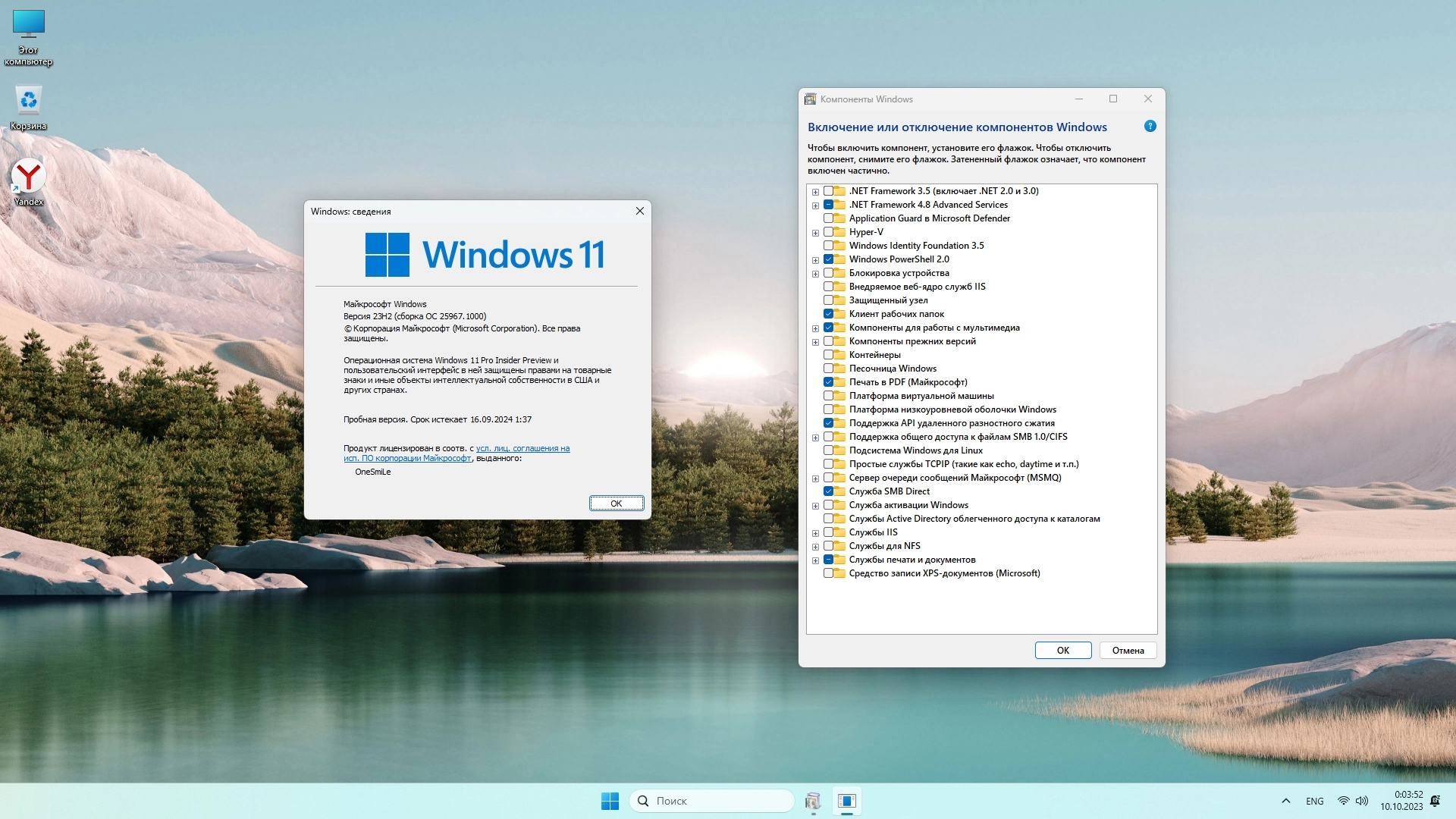Image resolution: width=1456 pixels, height=819 pixels.
Task: Open the Microsoft license terms link
Action: [x=522, y=448]
